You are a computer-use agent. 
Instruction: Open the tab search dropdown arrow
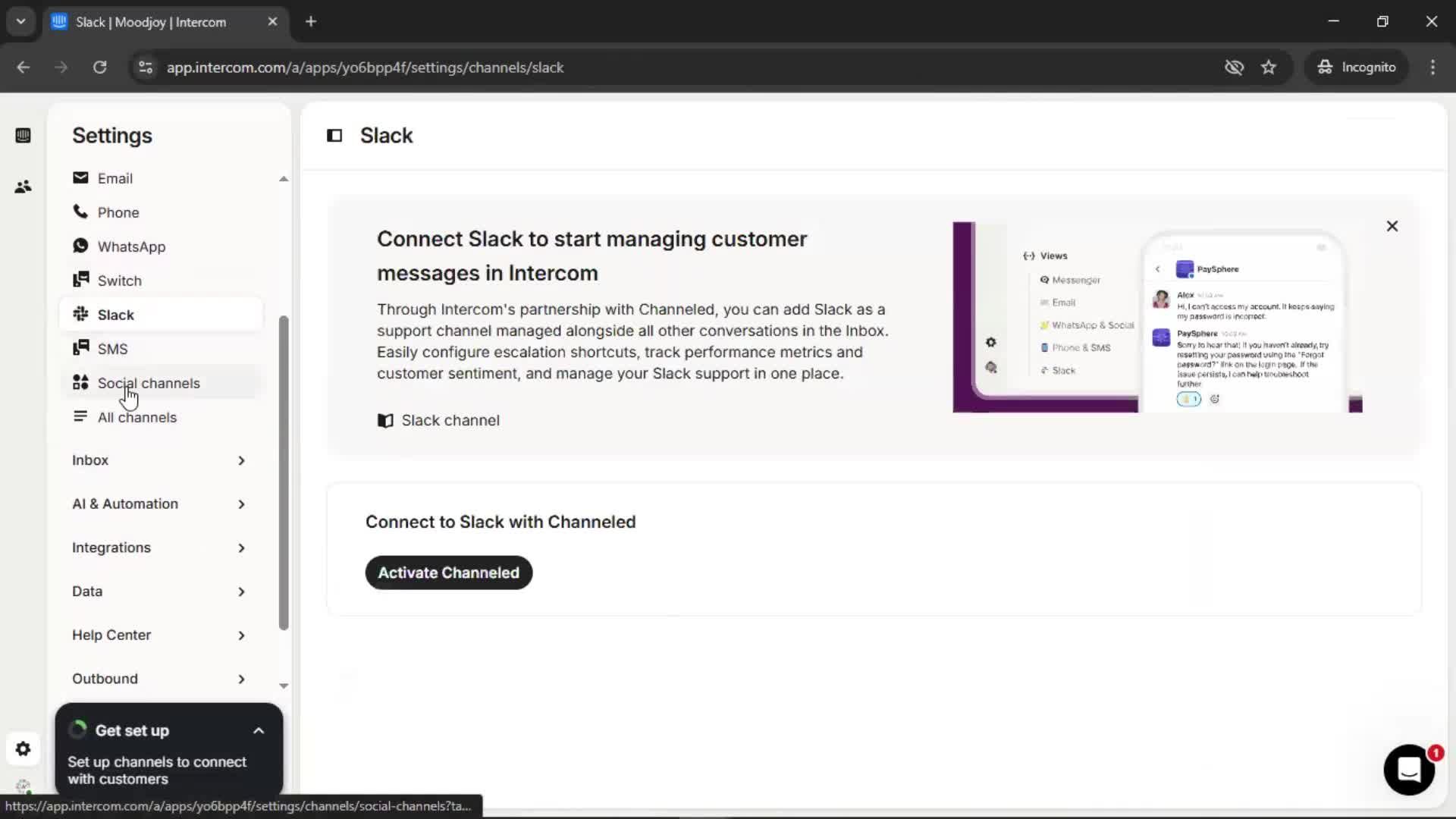[x=20, y=22]
